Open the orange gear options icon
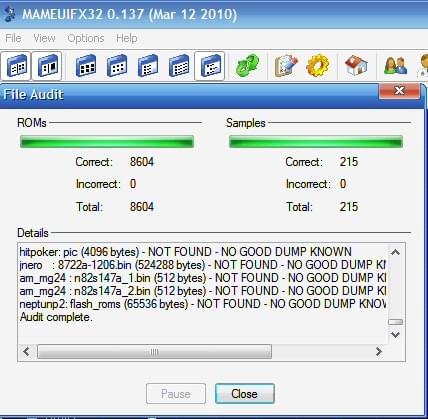 point(317,65)
